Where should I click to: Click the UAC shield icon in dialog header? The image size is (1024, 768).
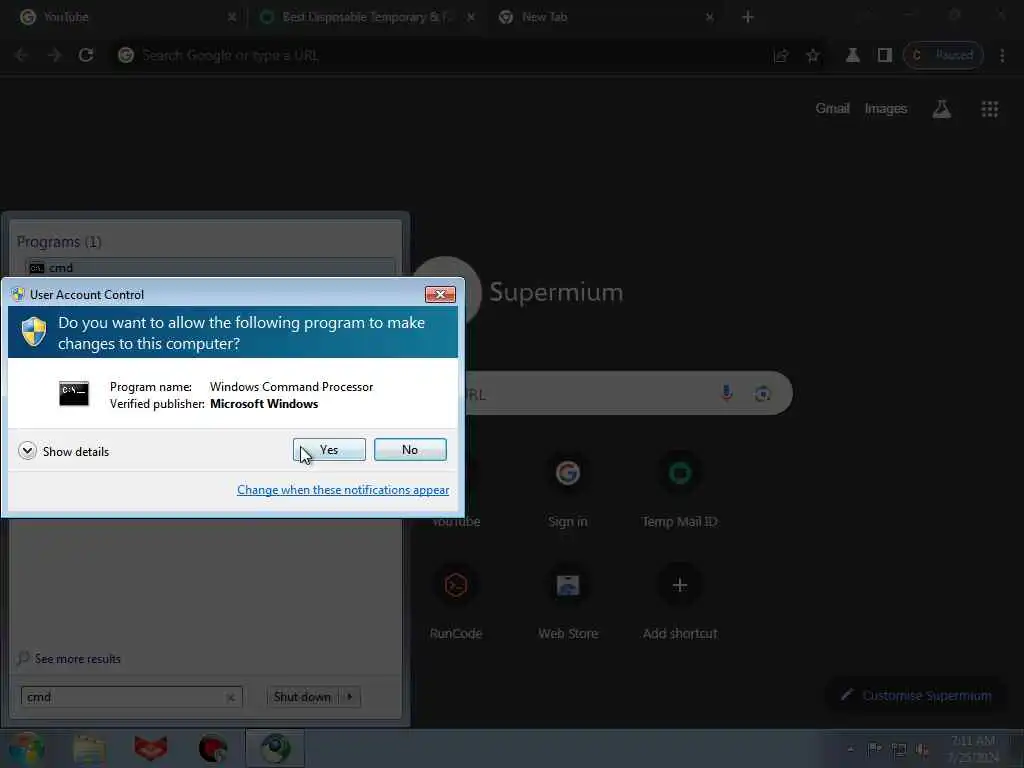click(x=33, y=332)
